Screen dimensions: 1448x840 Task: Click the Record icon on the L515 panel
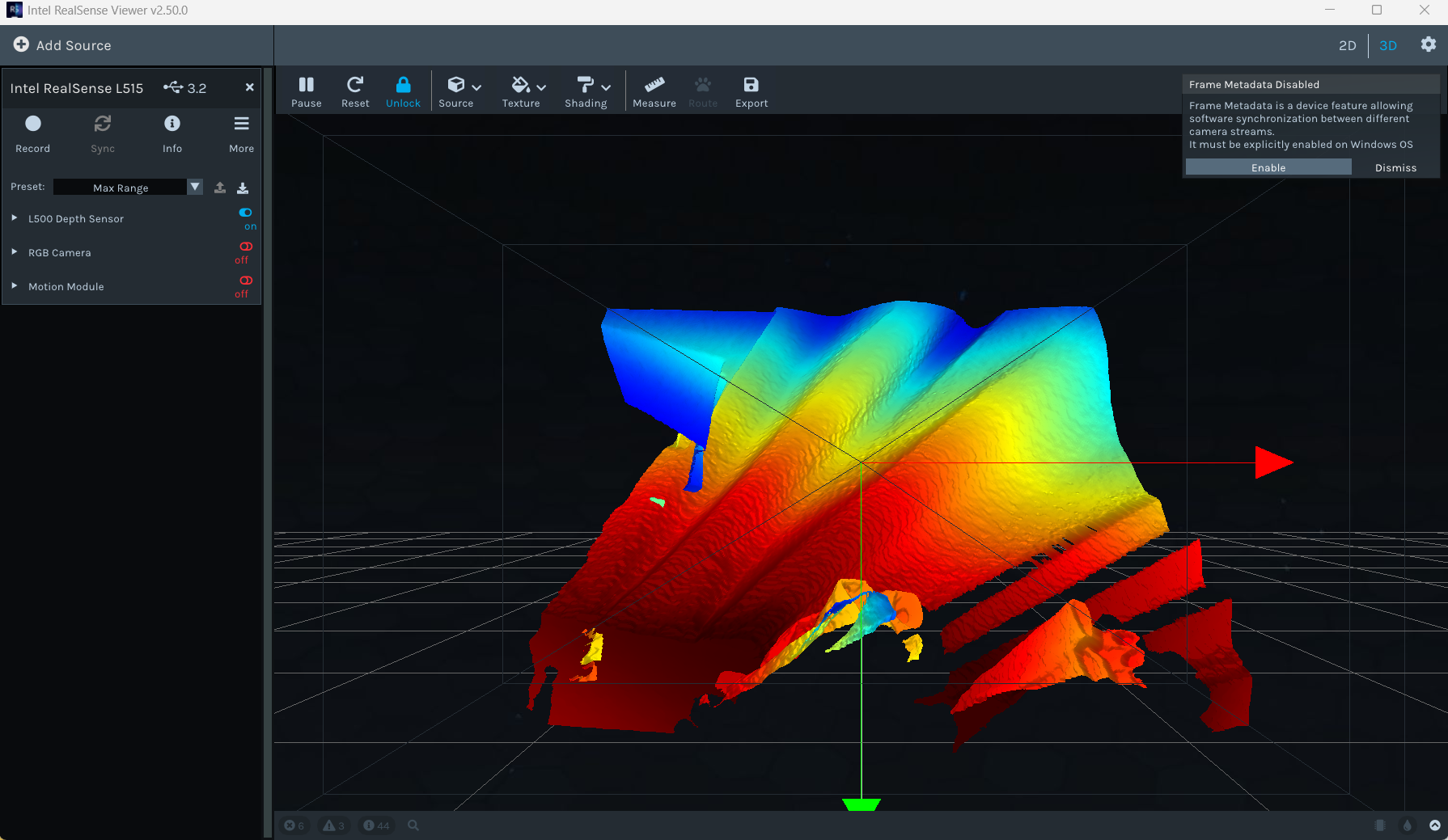pyautogui.click(x=33, y=124)
